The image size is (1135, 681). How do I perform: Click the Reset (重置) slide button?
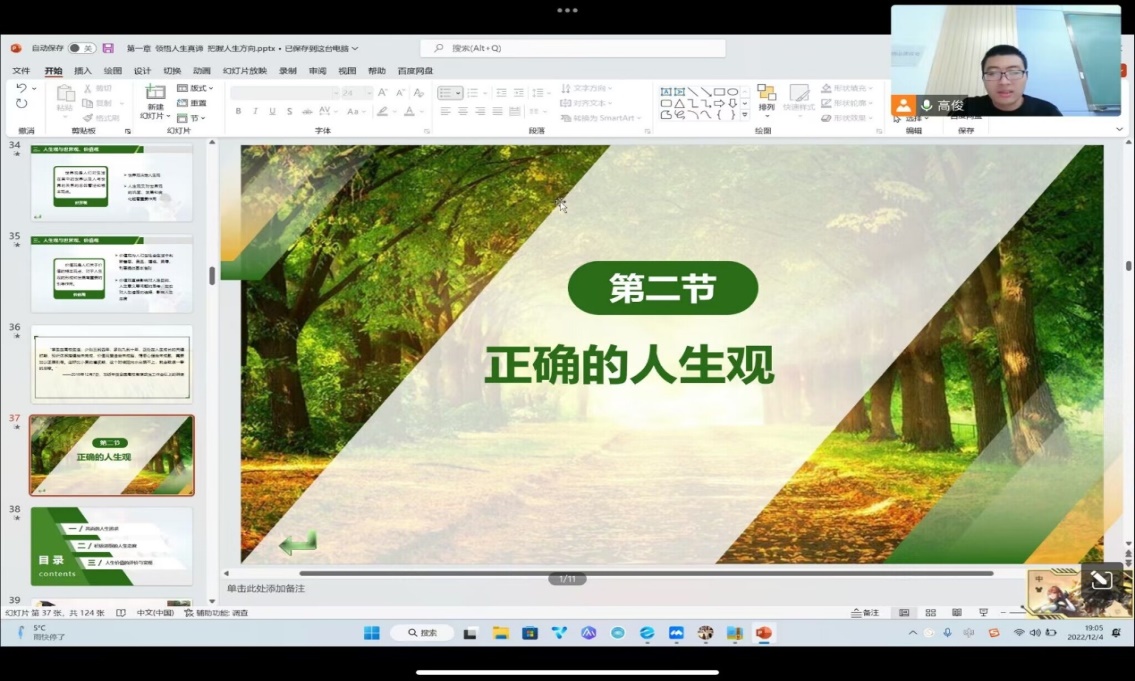(x=194, y=103)
